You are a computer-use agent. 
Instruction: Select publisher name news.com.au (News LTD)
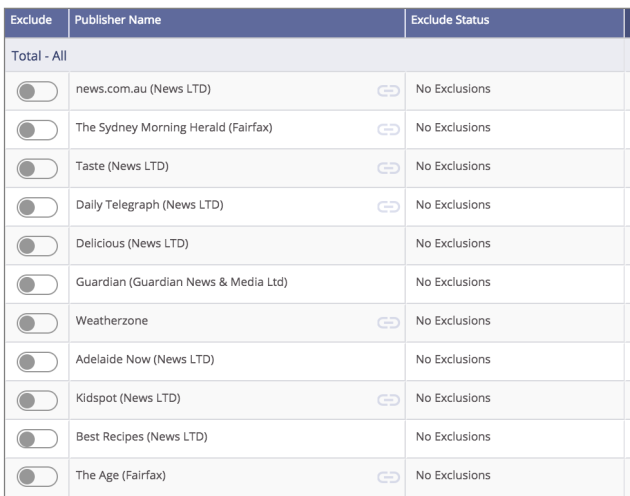point(143,89)
